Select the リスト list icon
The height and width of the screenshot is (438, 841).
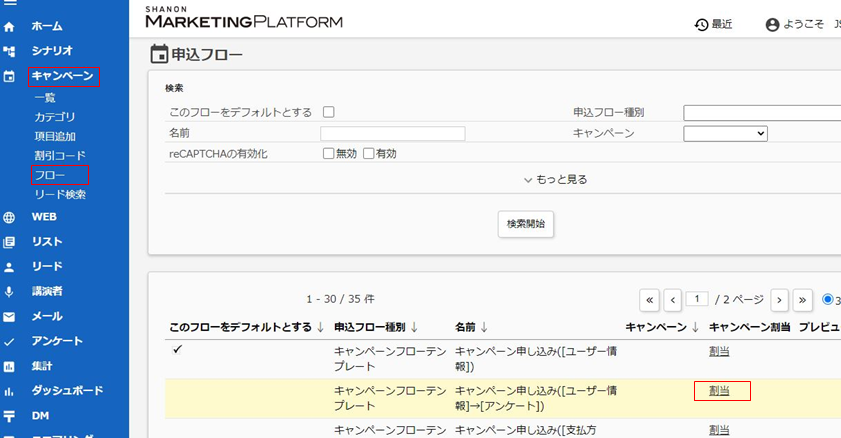pyautogui.click(x=10, y=242)
